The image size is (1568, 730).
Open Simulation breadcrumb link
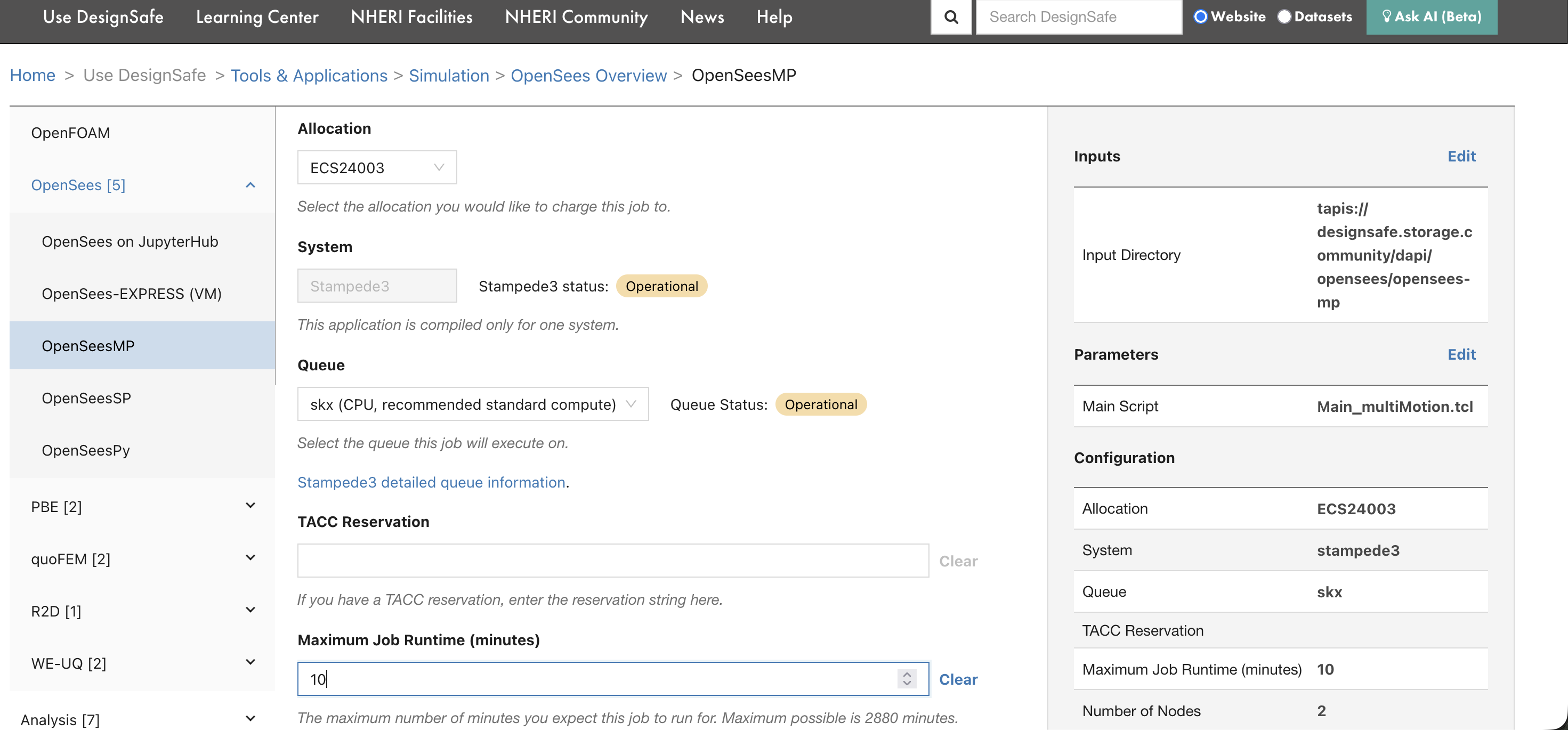coord(449,76)
